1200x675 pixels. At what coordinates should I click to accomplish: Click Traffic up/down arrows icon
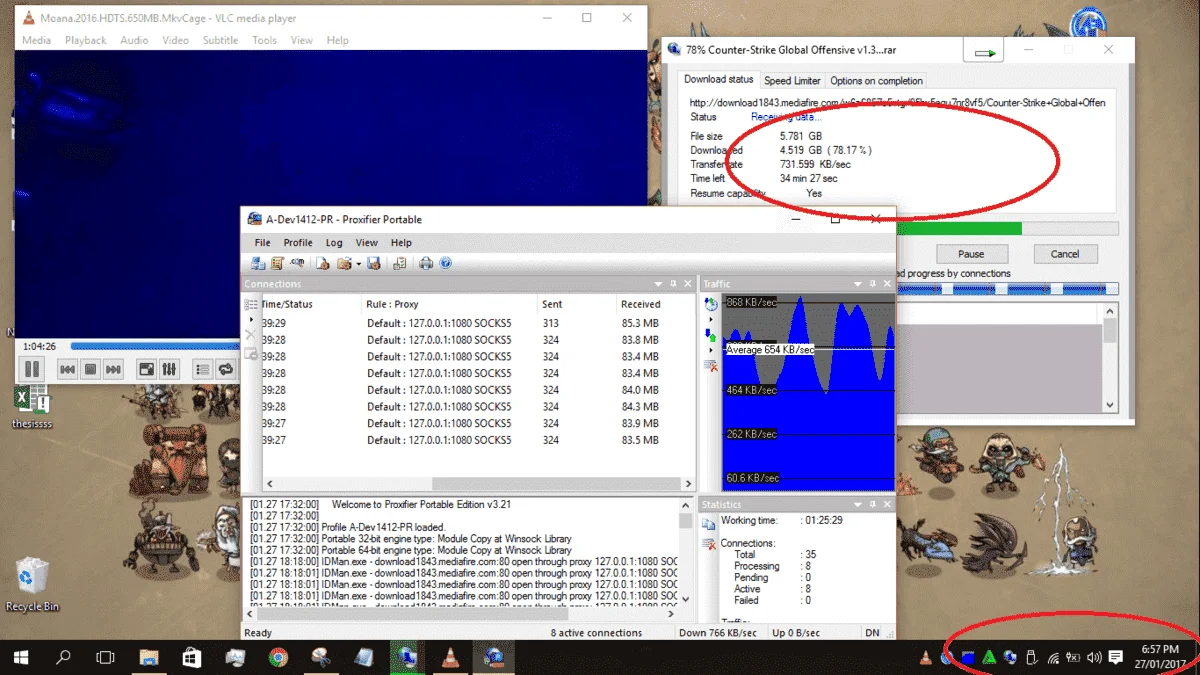click(x=711, y=334)
